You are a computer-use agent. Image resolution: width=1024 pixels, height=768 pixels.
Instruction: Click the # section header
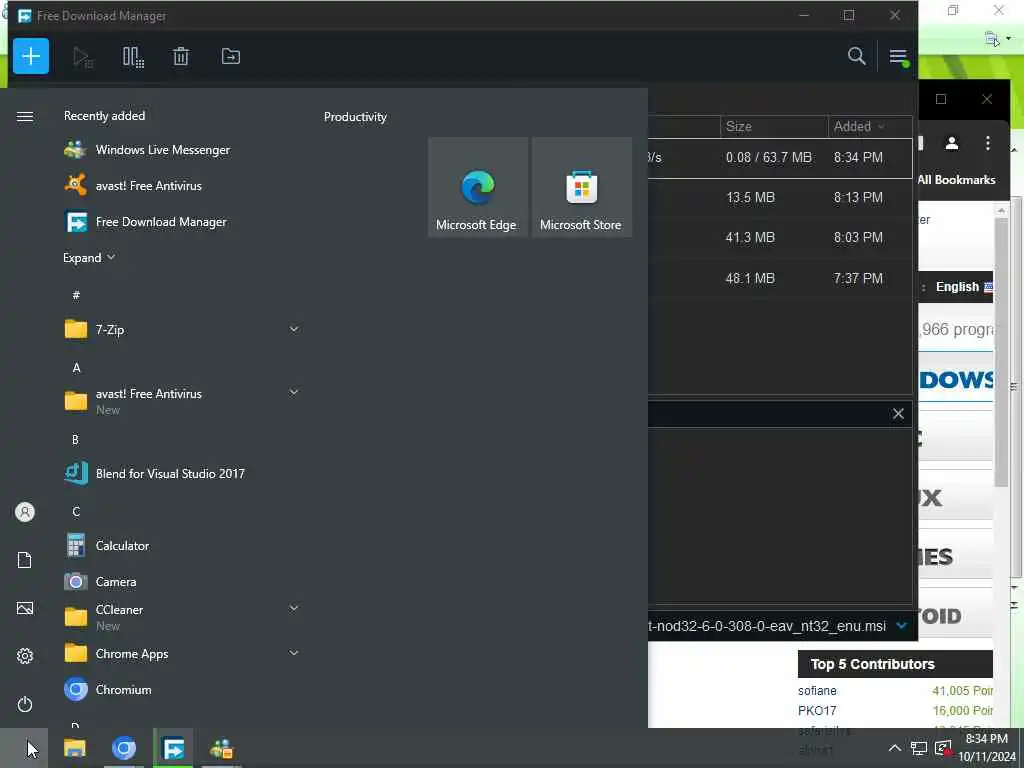(x=76, y=295)
